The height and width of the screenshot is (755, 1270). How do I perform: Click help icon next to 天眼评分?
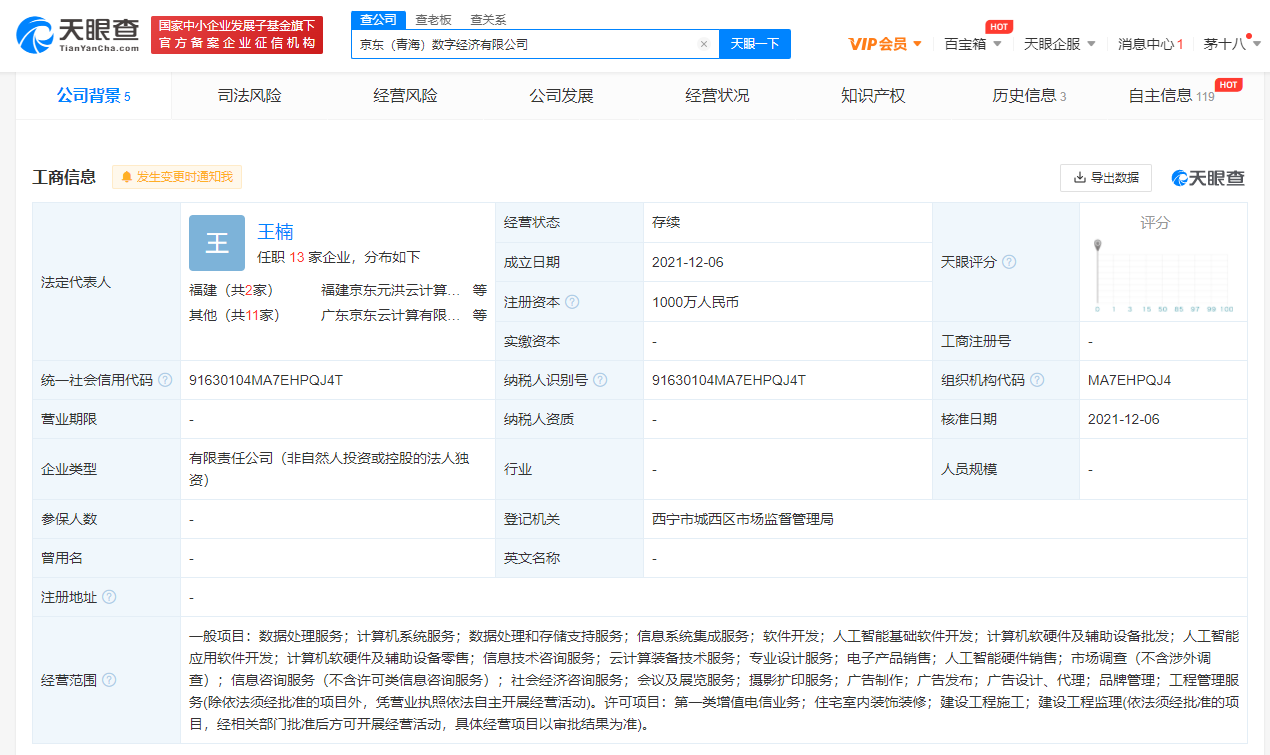click(x=1009, y=262)
